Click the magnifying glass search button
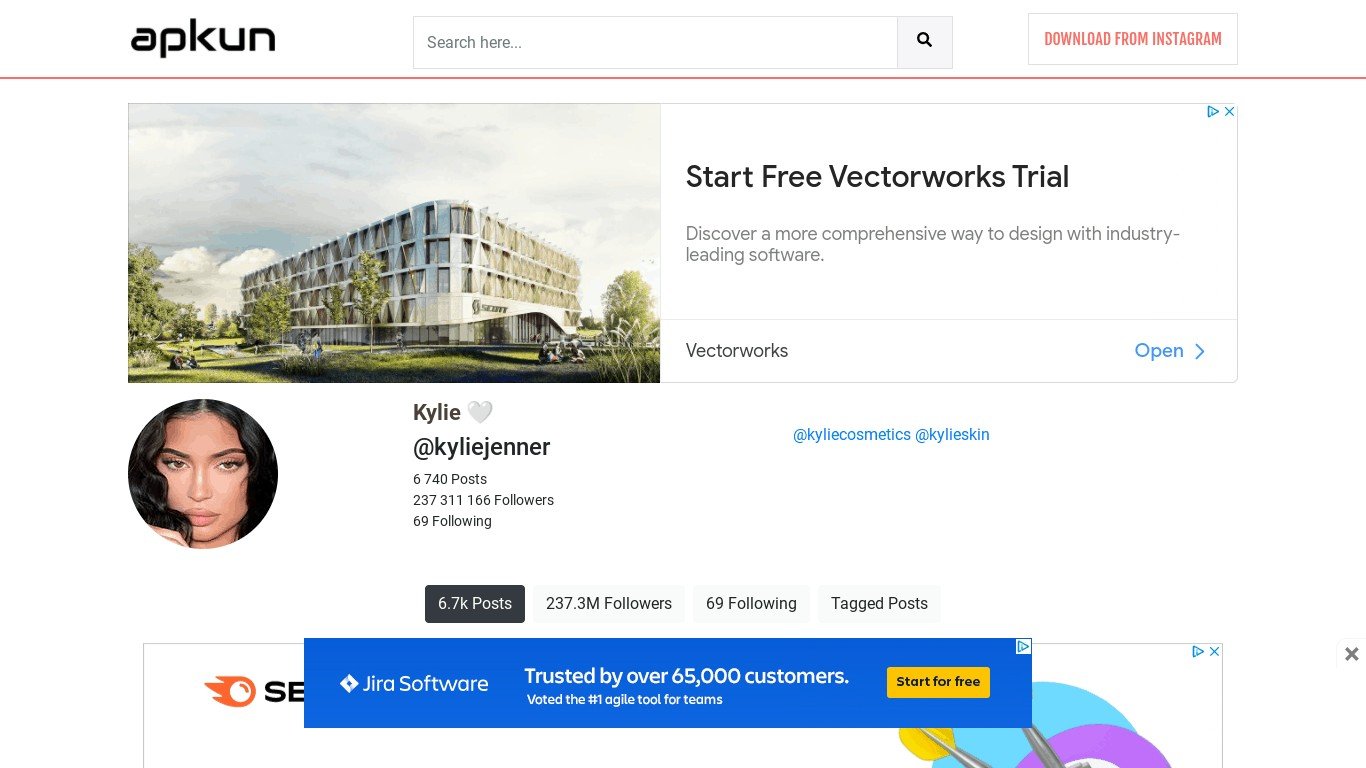The height and width of the screenshot is (768, 1366). point(925,42)
